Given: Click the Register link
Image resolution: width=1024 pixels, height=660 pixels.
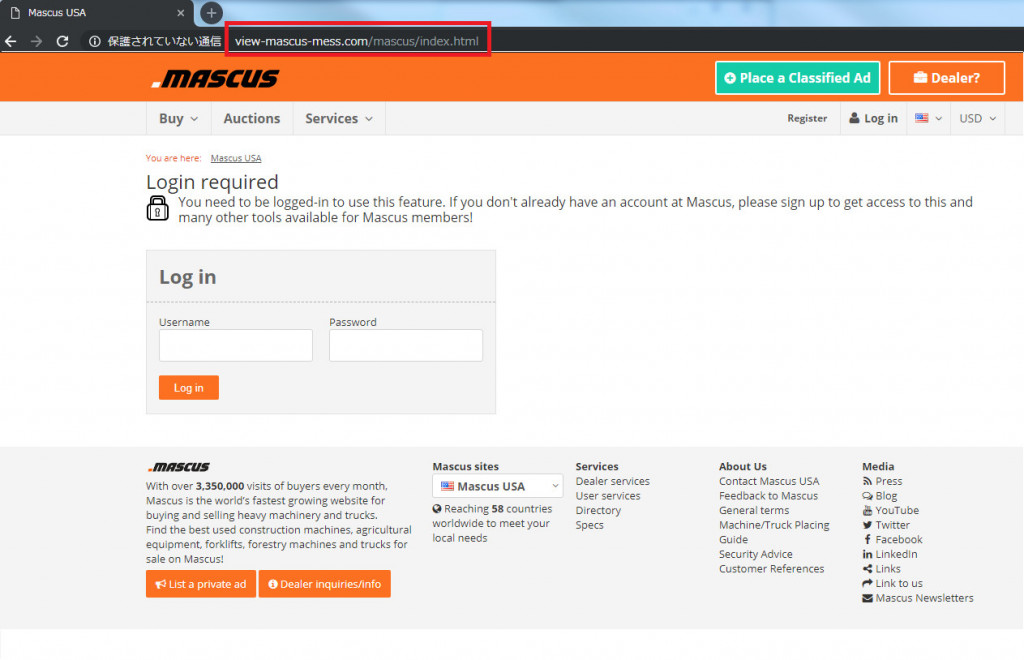Looking at the screenshot, I should pyautogui.click(x=807, y=118).
